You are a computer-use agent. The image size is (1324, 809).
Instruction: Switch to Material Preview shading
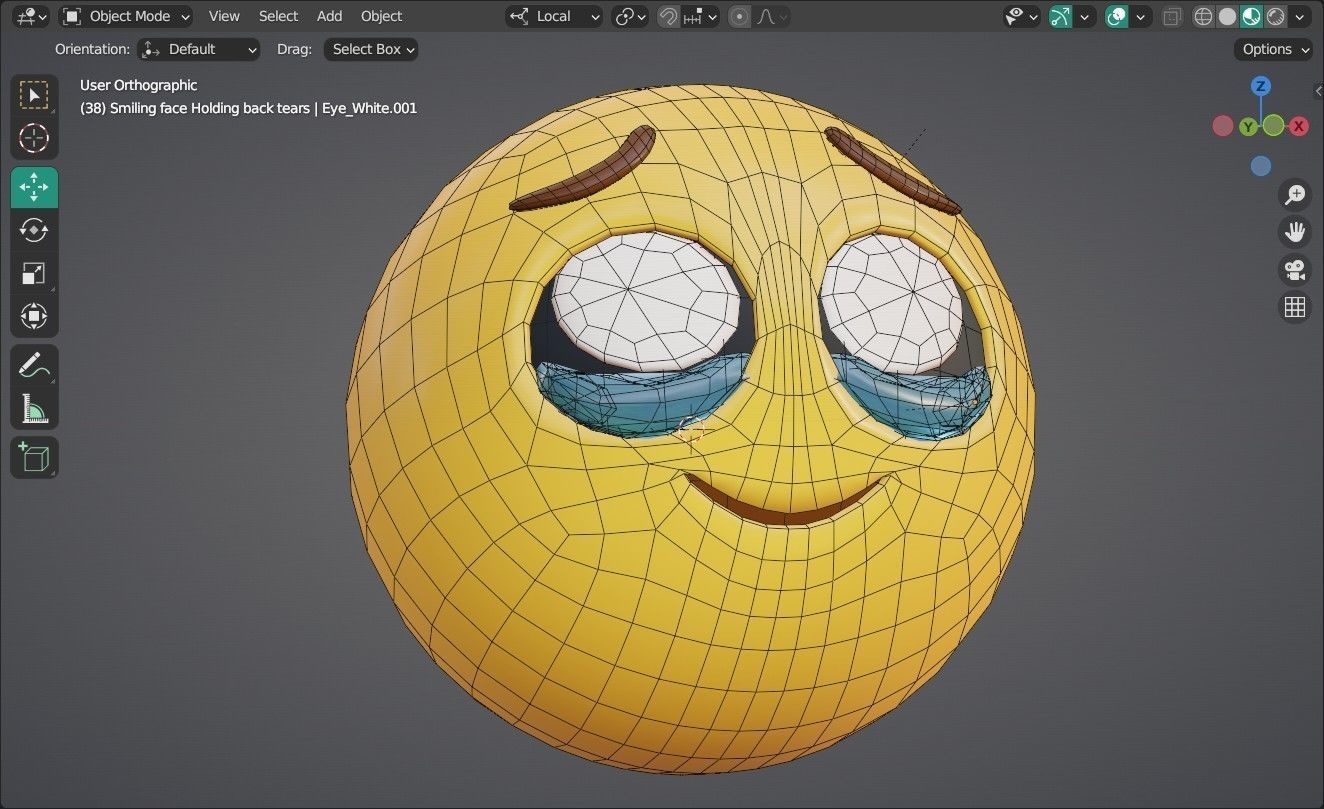tap(1251, 16)
